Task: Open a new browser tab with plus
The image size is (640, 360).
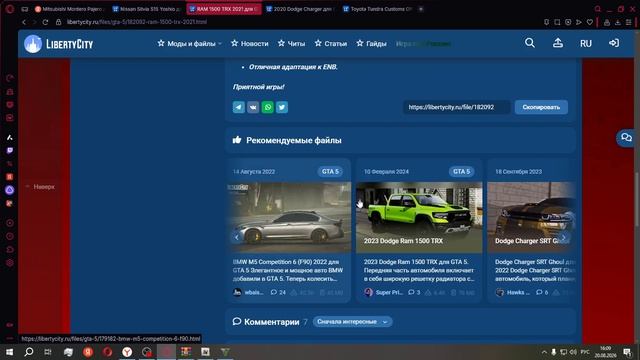Action: tap(421, 9)
